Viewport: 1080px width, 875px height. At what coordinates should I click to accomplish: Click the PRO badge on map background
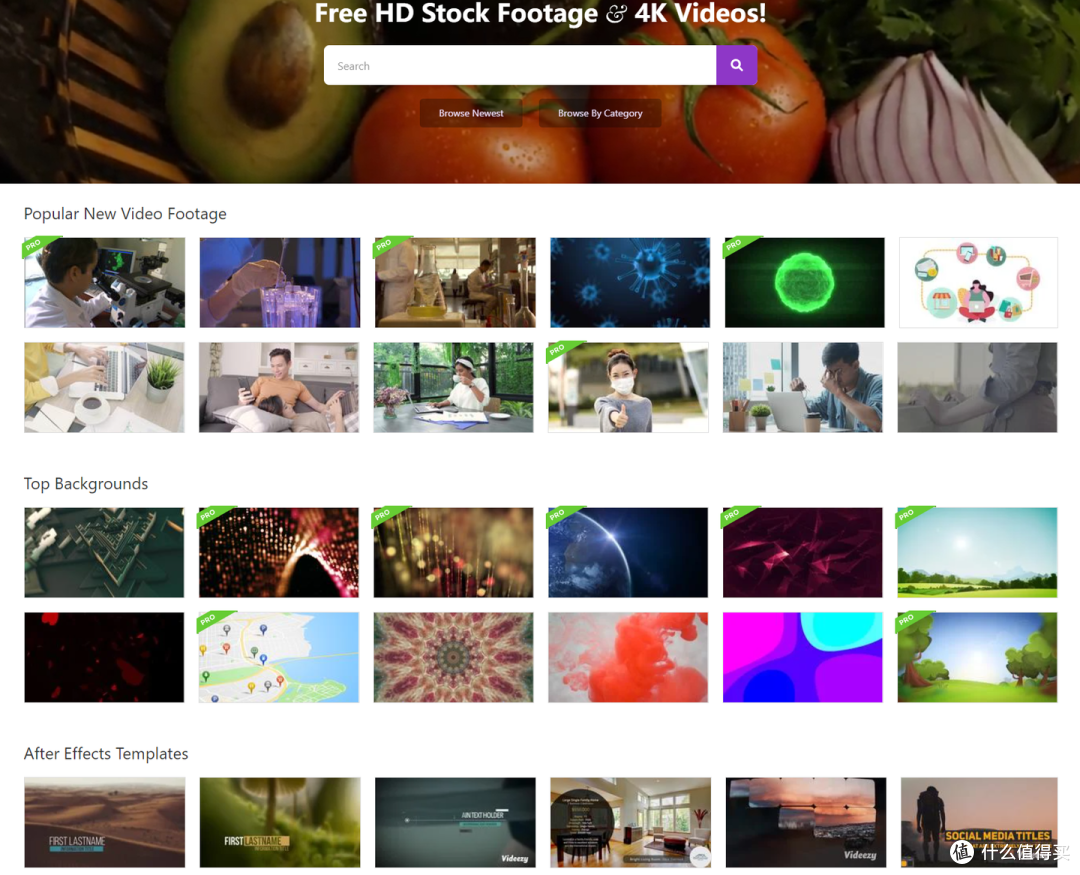tap(209, 619)
